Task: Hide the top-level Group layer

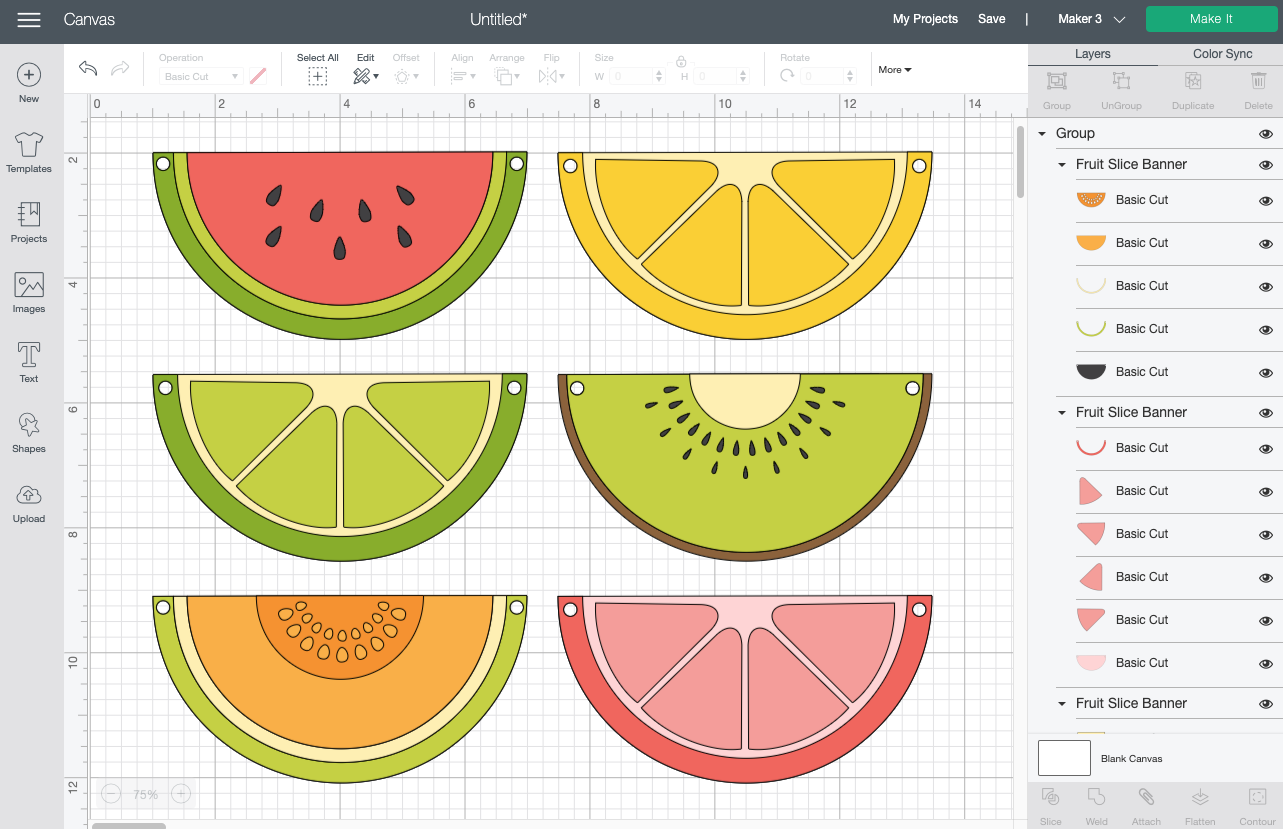Action: click(1265, 134)
